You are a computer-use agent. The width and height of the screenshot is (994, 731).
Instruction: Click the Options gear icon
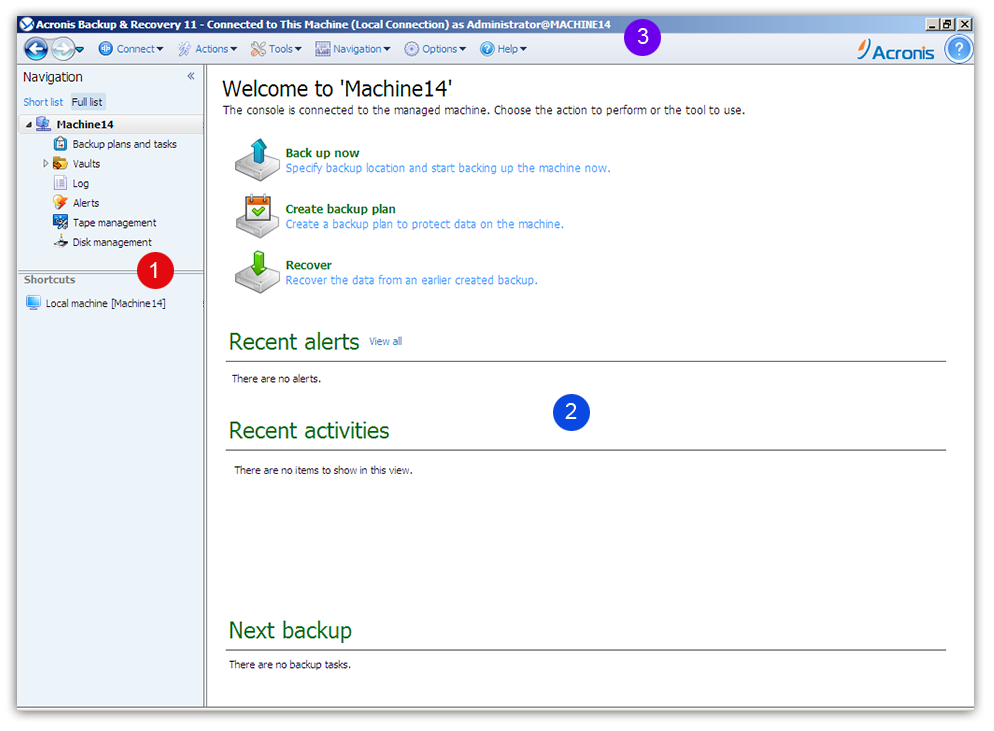pos(412,49)
